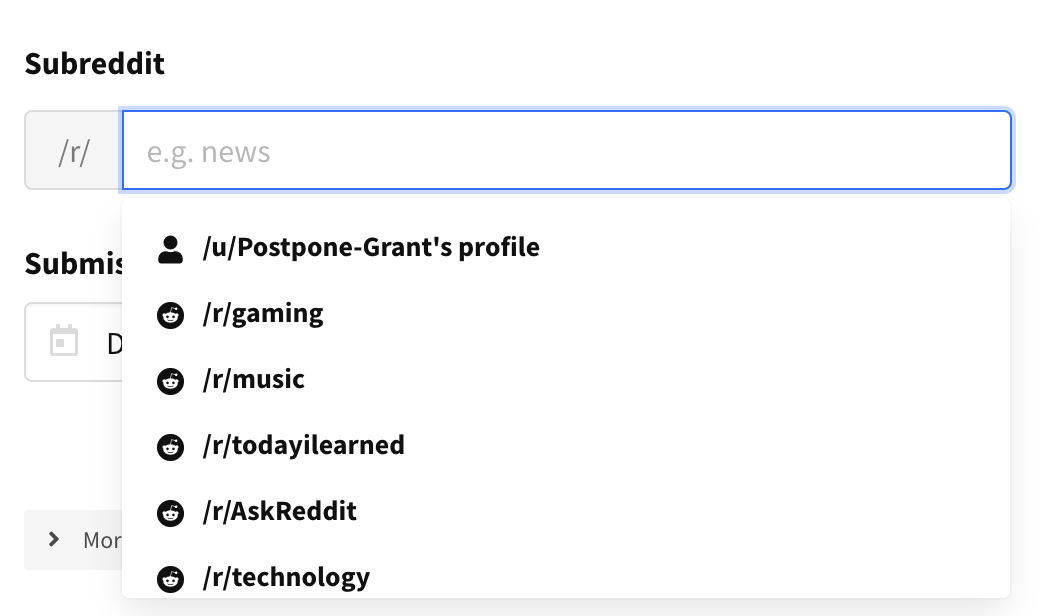Viewport: 1042px width, 616px height.
Task: Click the Reddit icon next to /r/AskReddit
Action: click(x=170, y=512)
